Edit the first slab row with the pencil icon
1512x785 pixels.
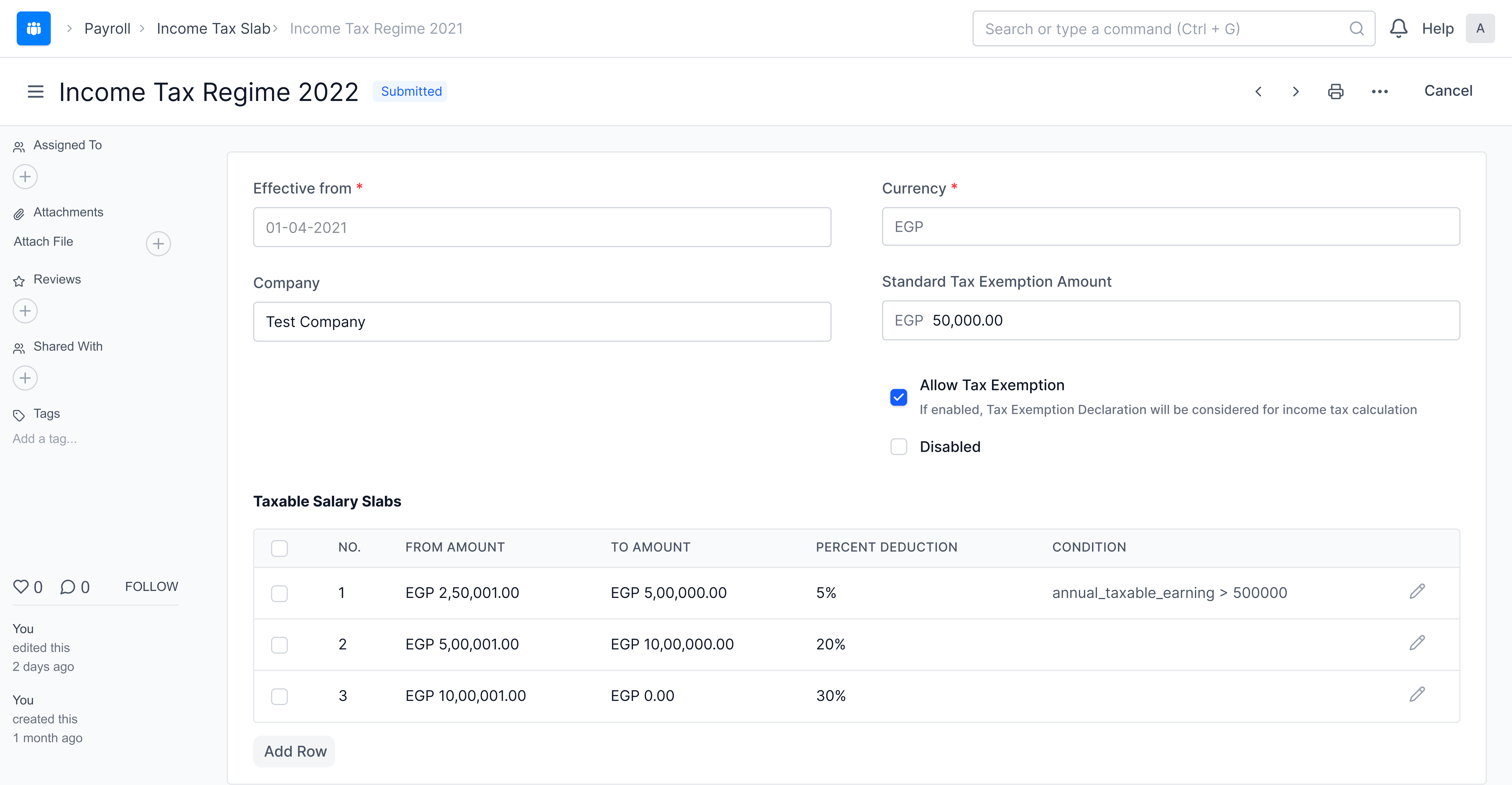tap(1417, 591)
